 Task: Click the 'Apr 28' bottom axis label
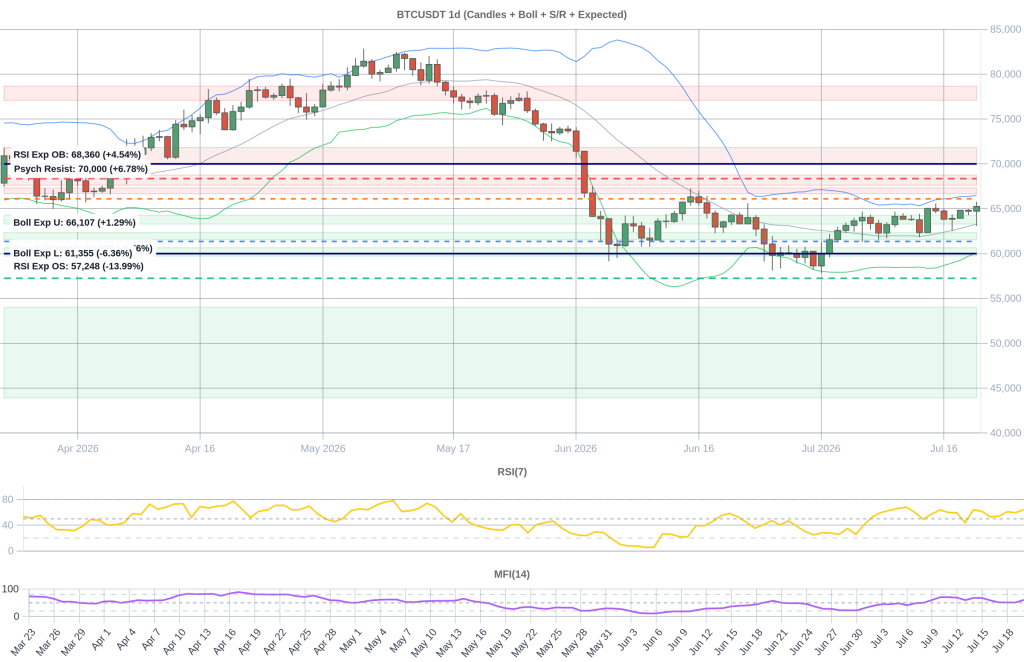click(324, 642)
